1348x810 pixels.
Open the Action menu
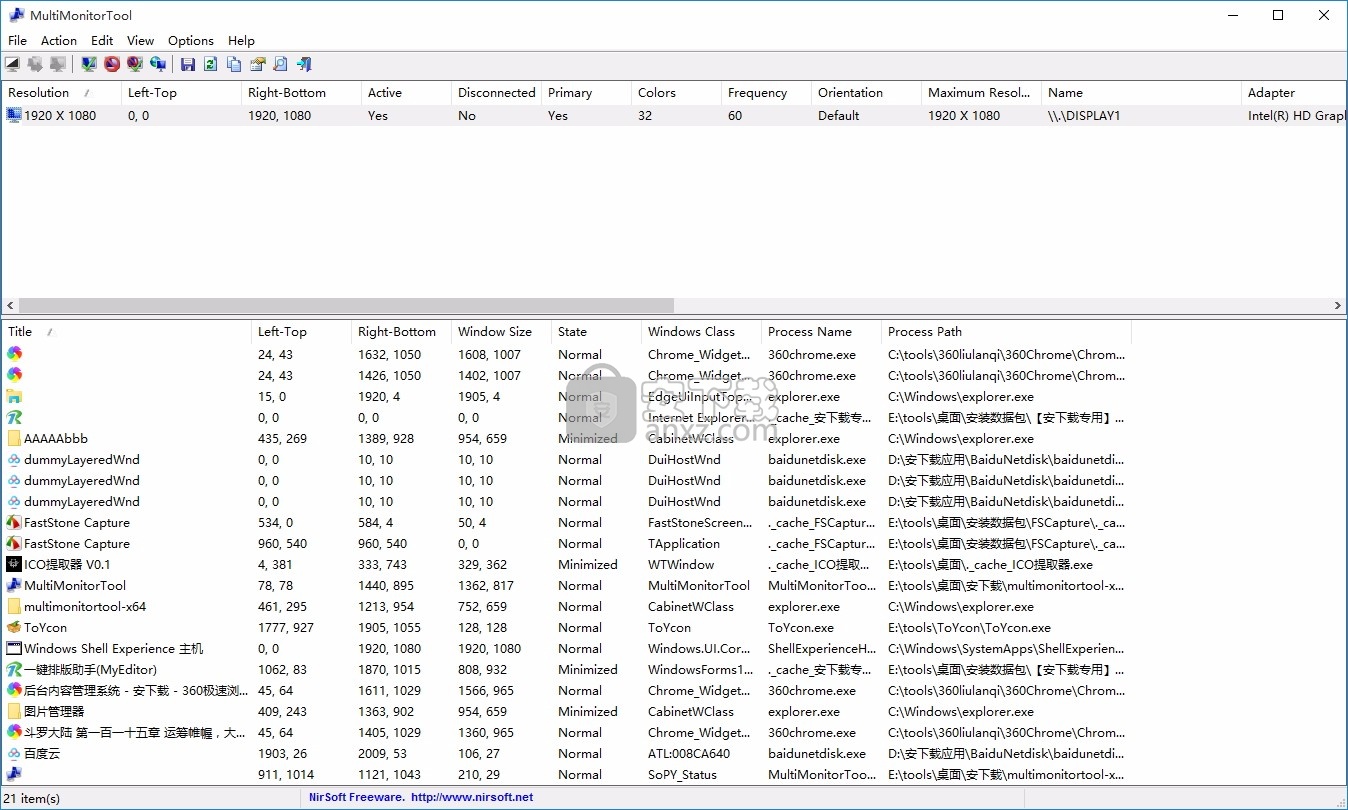pos(59,40)
